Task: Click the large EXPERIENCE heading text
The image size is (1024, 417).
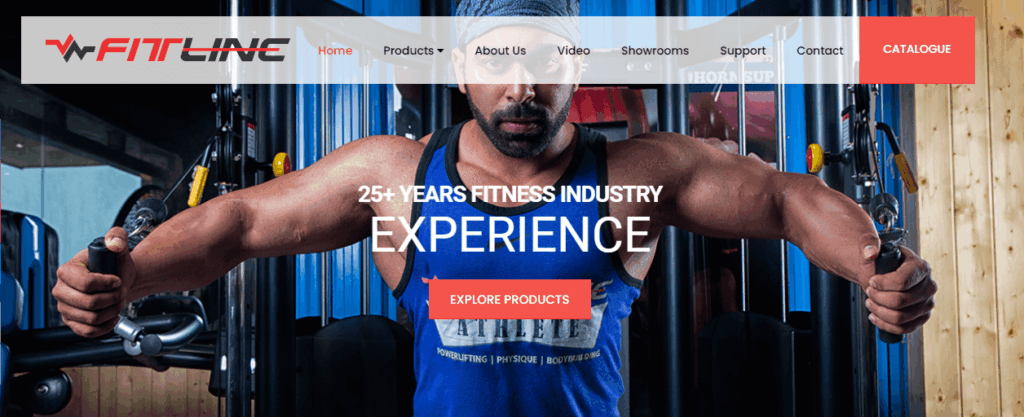Action: pos(511,235)
